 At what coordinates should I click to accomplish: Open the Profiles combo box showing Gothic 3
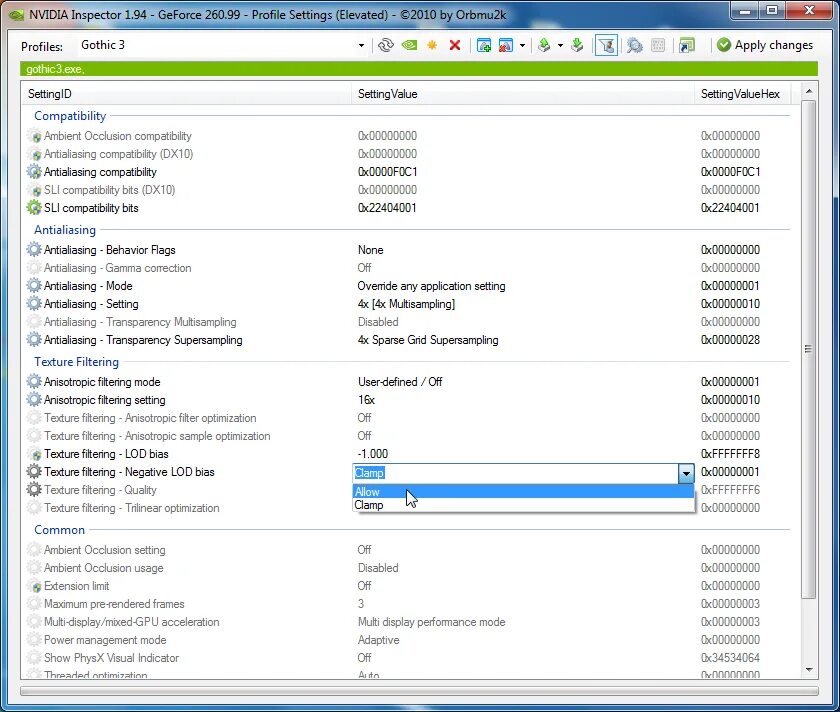coord(223,46)
